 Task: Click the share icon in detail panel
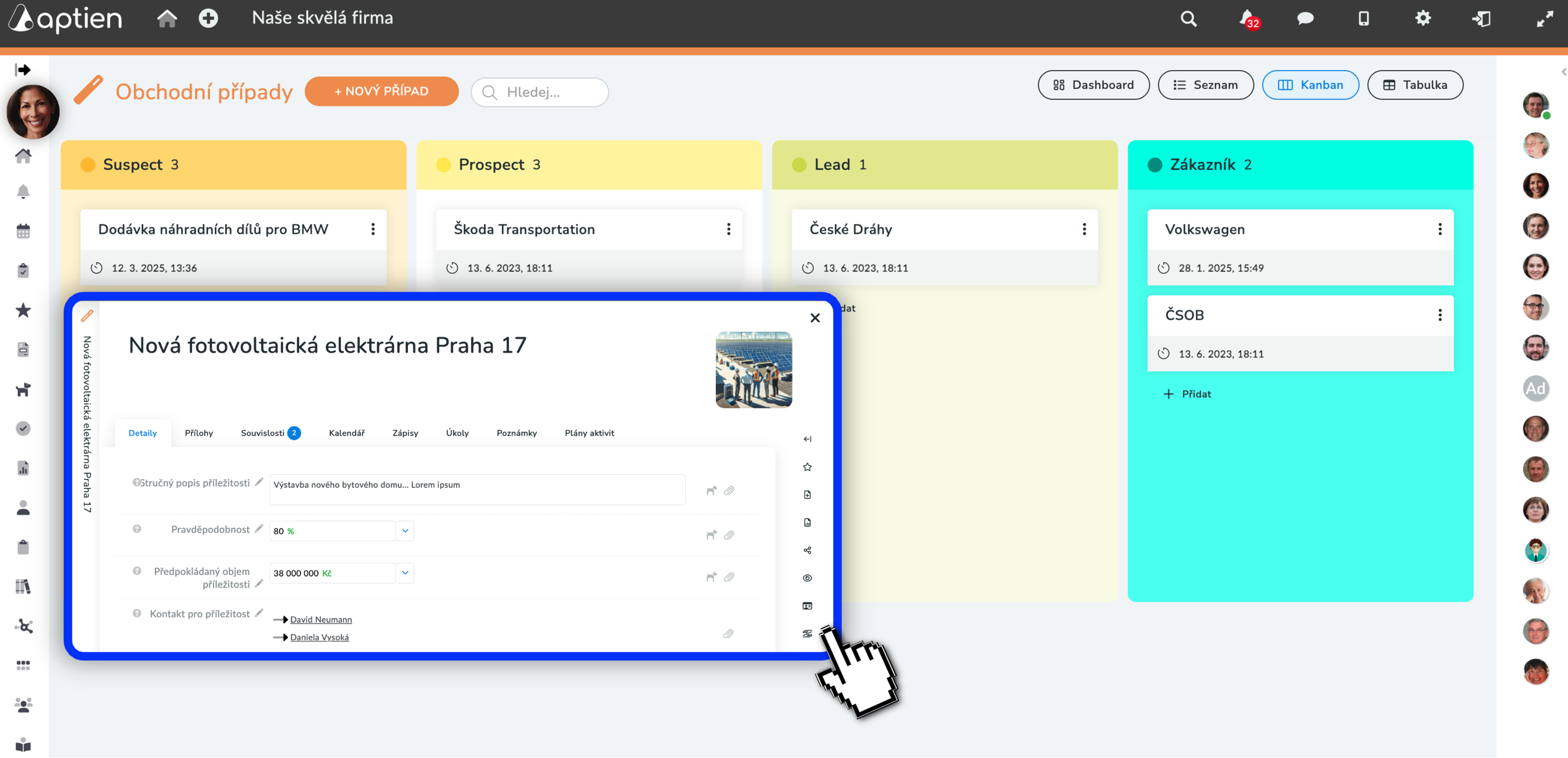[x=807, y=551]
